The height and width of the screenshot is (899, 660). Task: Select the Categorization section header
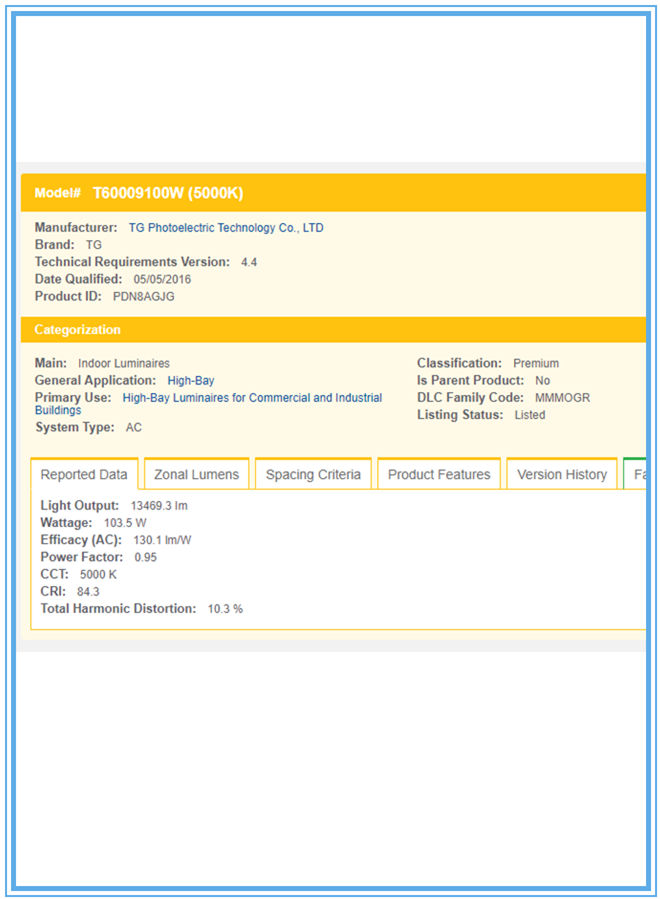coord(77,330)
